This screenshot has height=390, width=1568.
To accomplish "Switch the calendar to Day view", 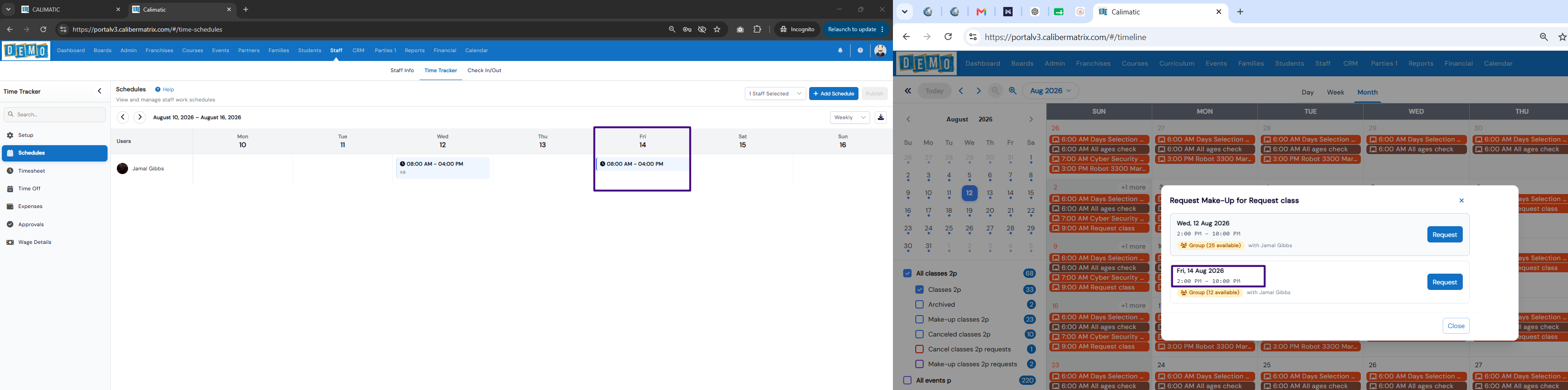I will 1307,93.
